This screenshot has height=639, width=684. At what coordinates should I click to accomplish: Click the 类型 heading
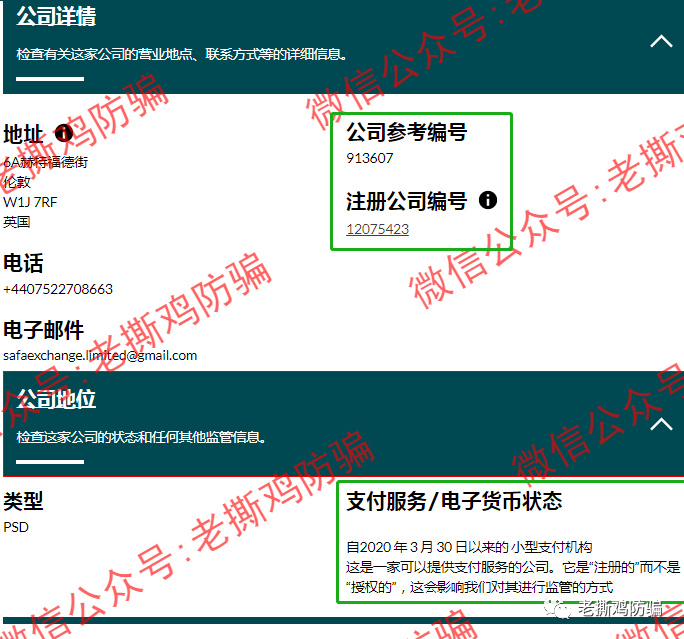23,501
